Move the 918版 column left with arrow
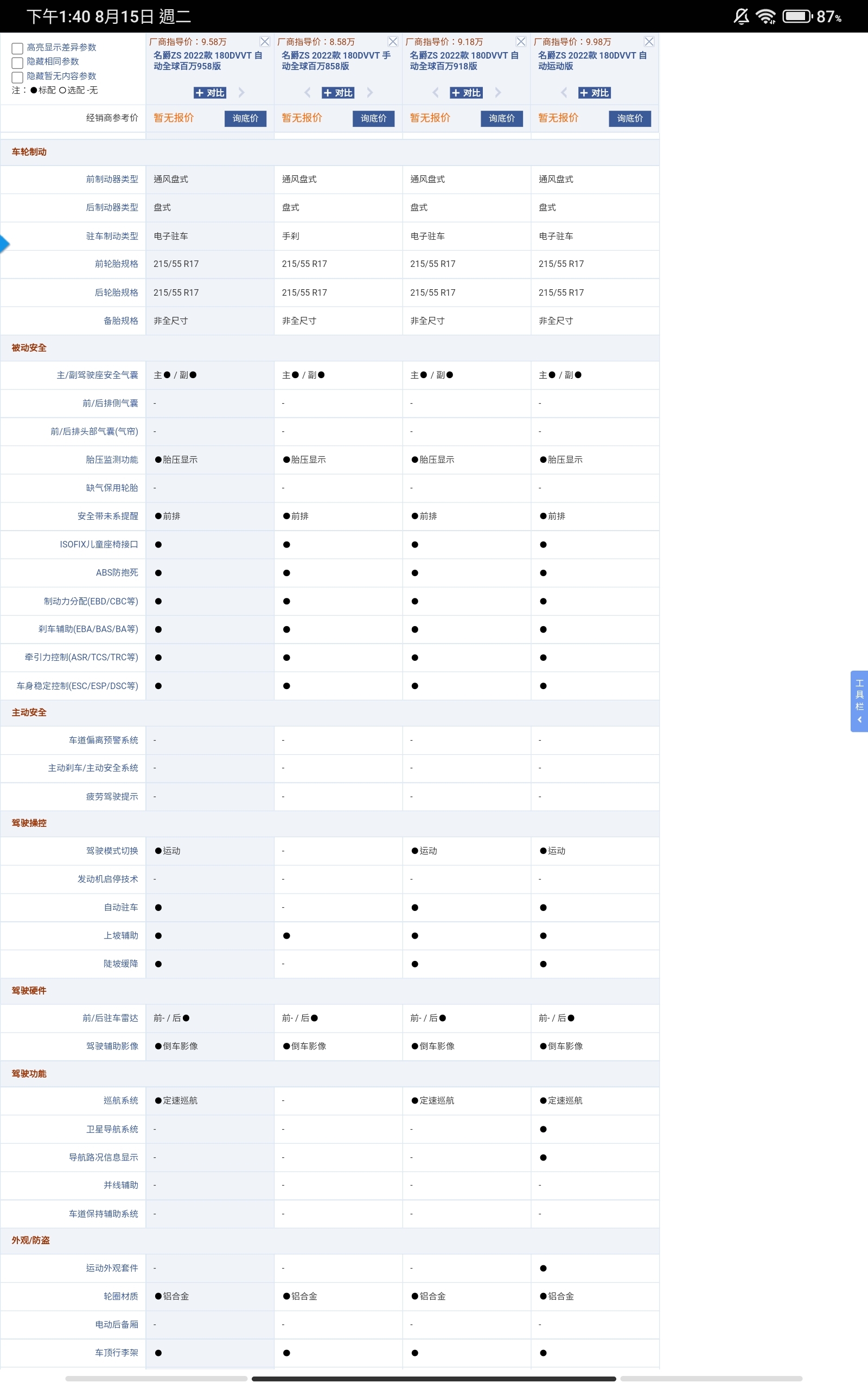This screenshot has width=868, height=1389. pos(435,92)
